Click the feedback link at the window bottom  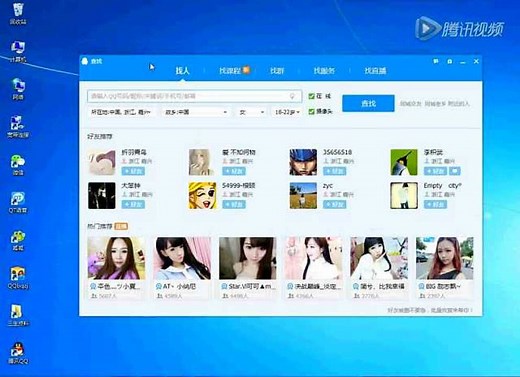[x=430, y=310]
